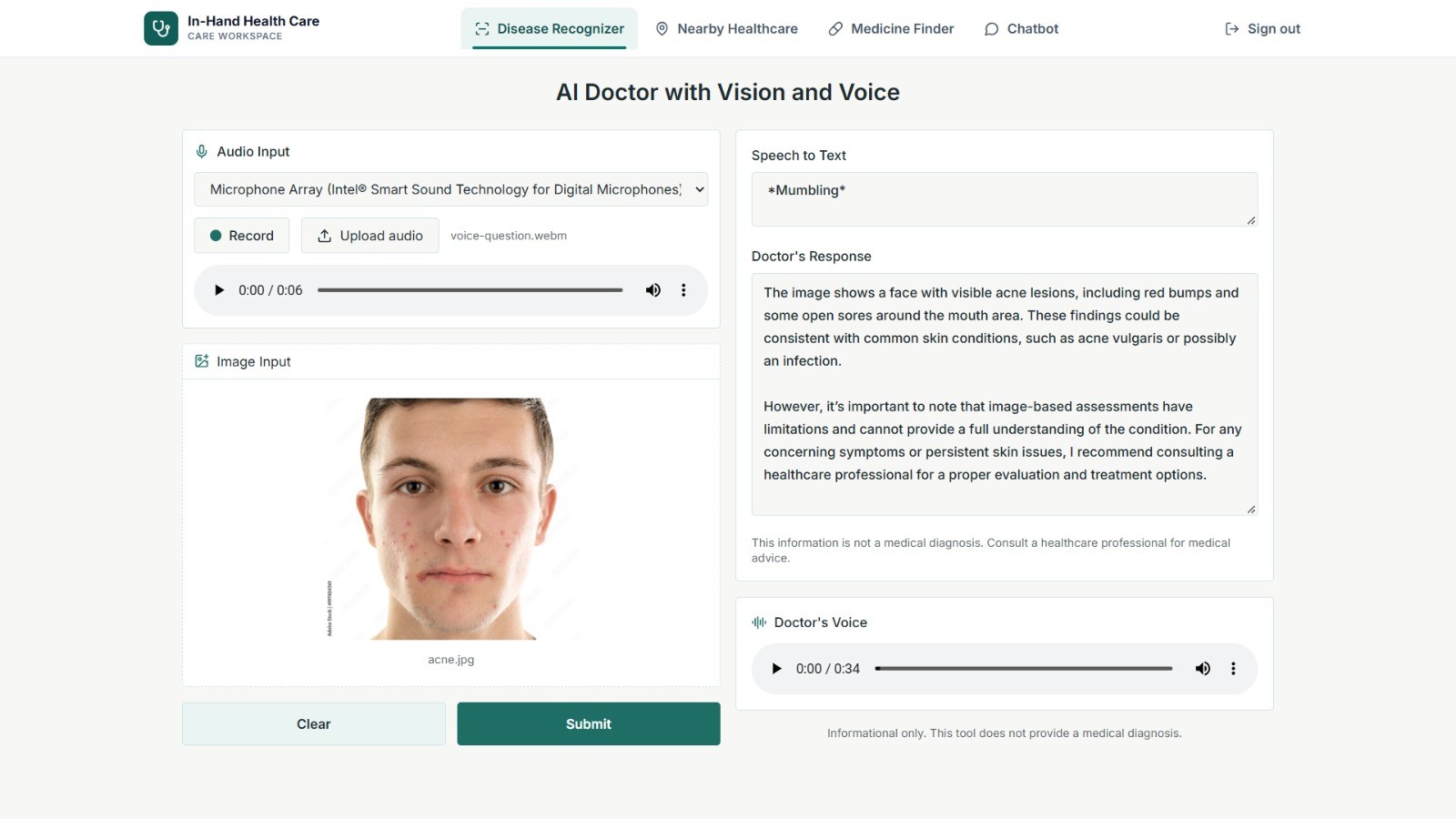Viewport: 1456px width, 819px height.
Task: Click the Doctor's Response text area
Action: pyautogui.click(x=1005, y=394)
